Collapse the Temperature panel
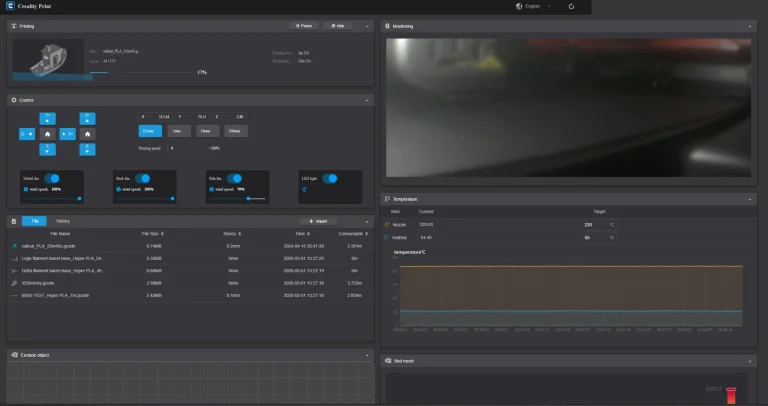This screenshot has width=768, height=406. coord(751,199)
